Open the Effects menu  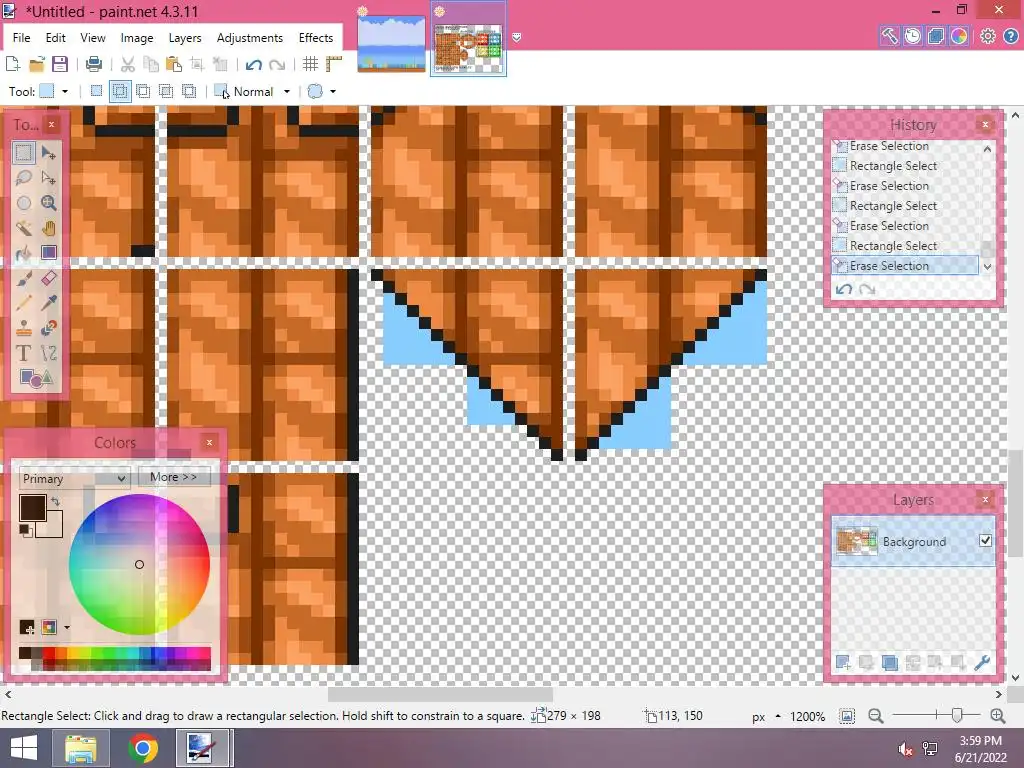(x=316, y=38)
